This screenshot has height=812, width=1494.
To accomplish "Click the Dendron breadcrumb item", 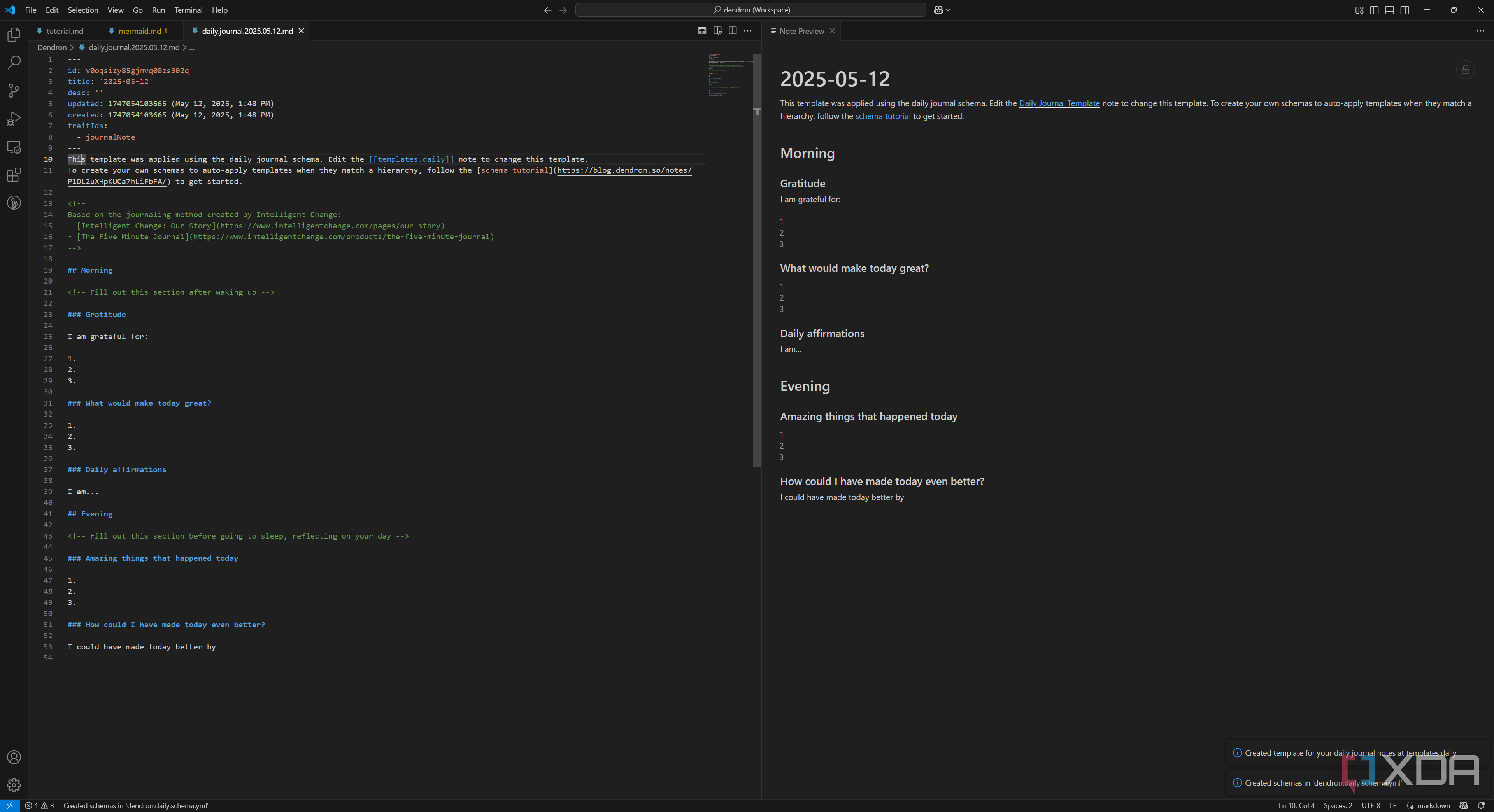I will (x=52, y=47).
